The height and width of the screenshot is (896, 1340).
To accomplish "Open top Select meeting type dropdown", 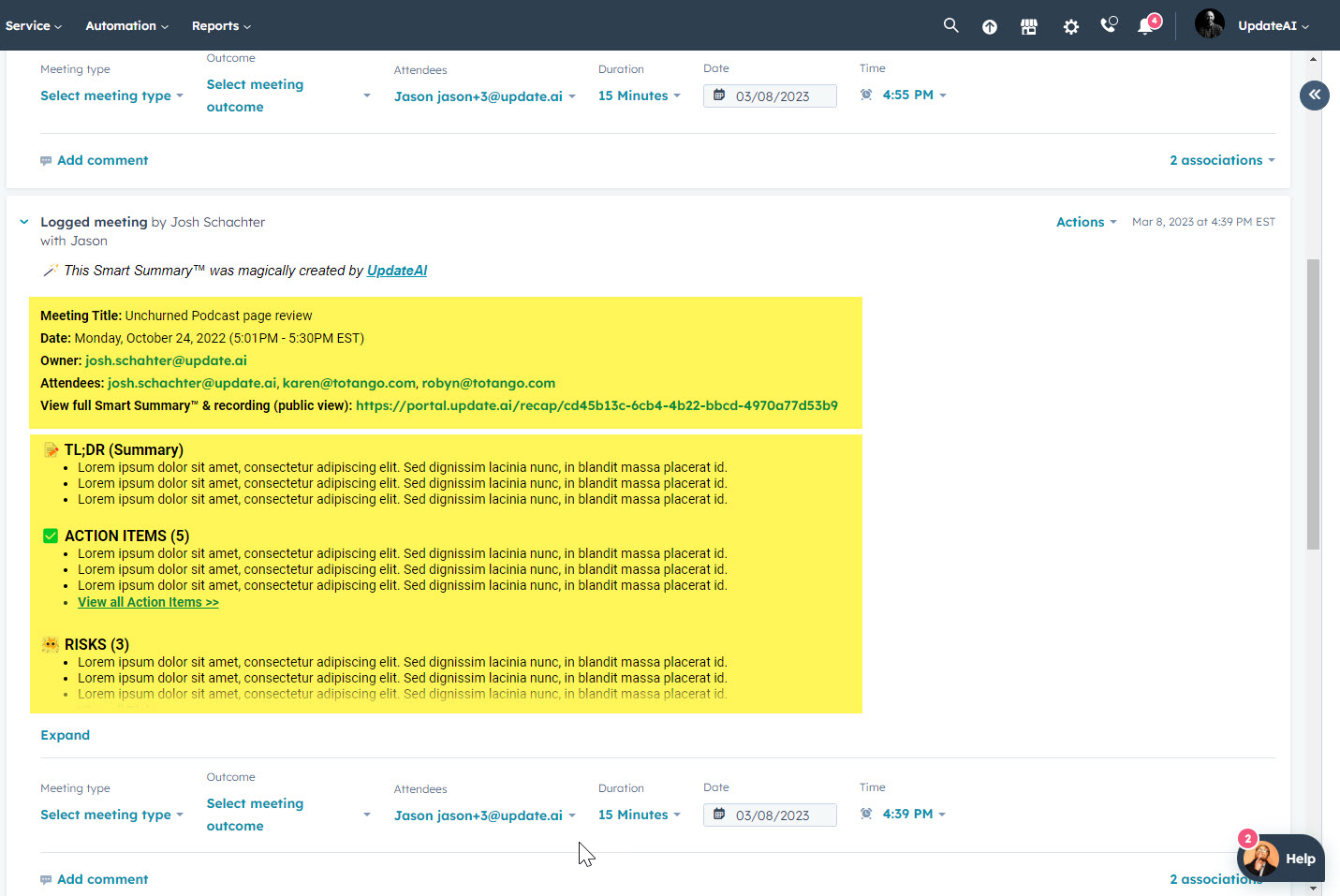I will click(x=111, y=95).
